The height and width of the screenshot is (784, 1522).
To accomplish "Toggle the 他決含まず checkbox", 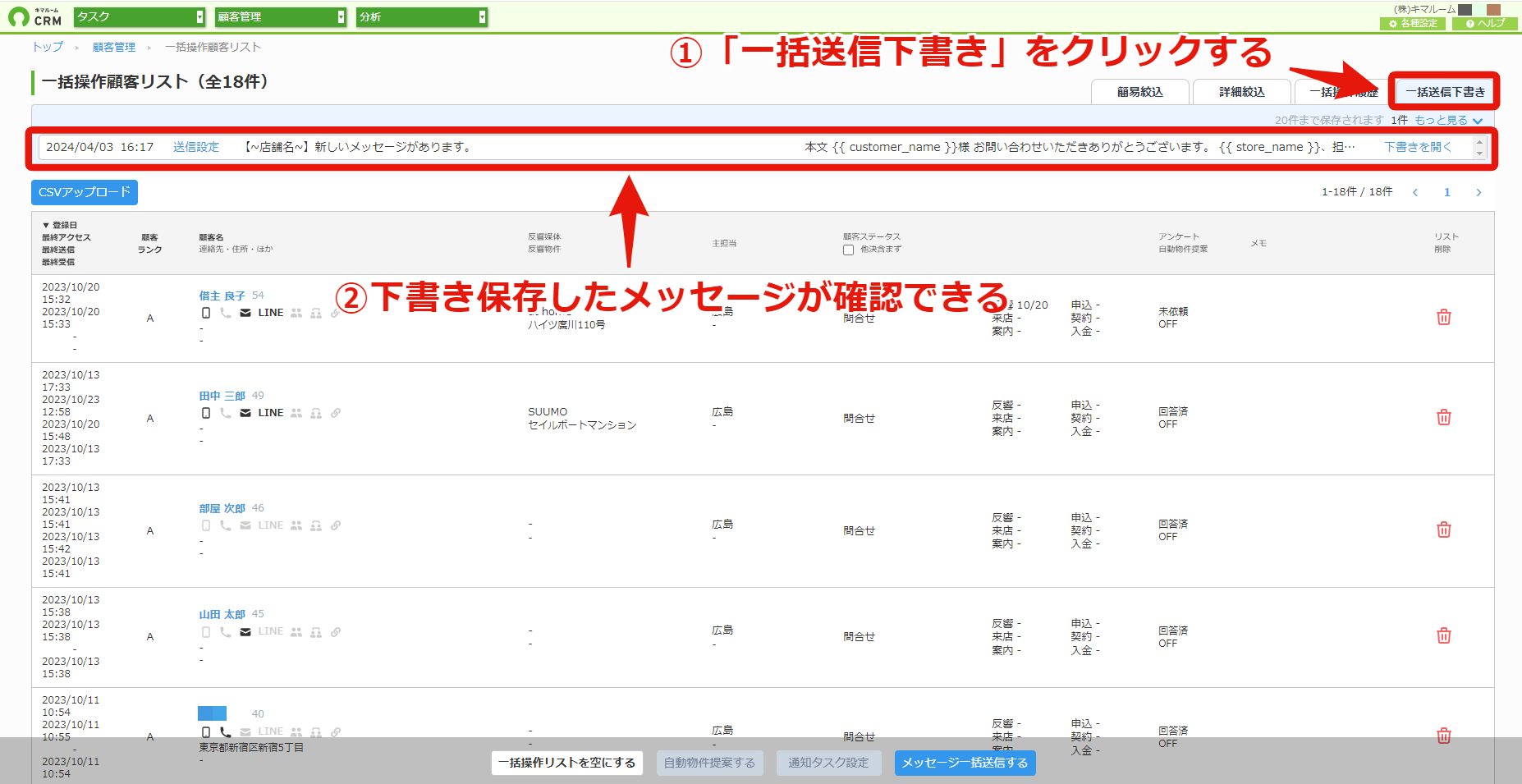I will (x=848, y=250).
